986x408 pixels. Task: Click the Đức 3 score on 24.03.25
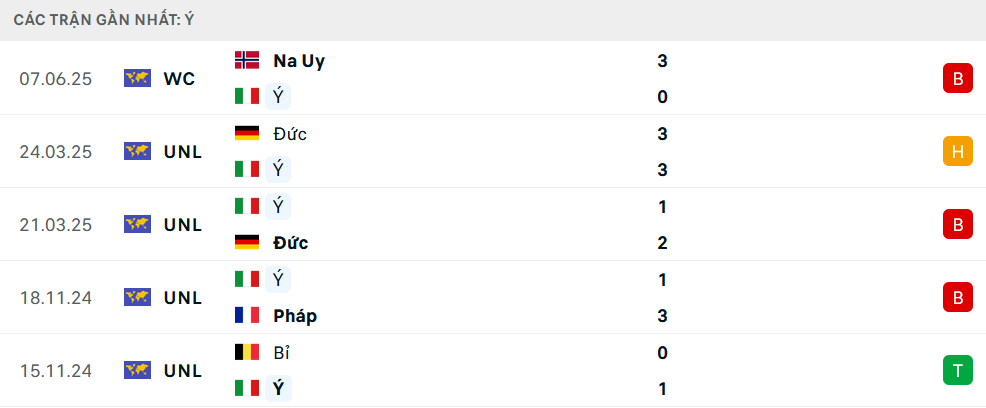(x=662, y=134)
